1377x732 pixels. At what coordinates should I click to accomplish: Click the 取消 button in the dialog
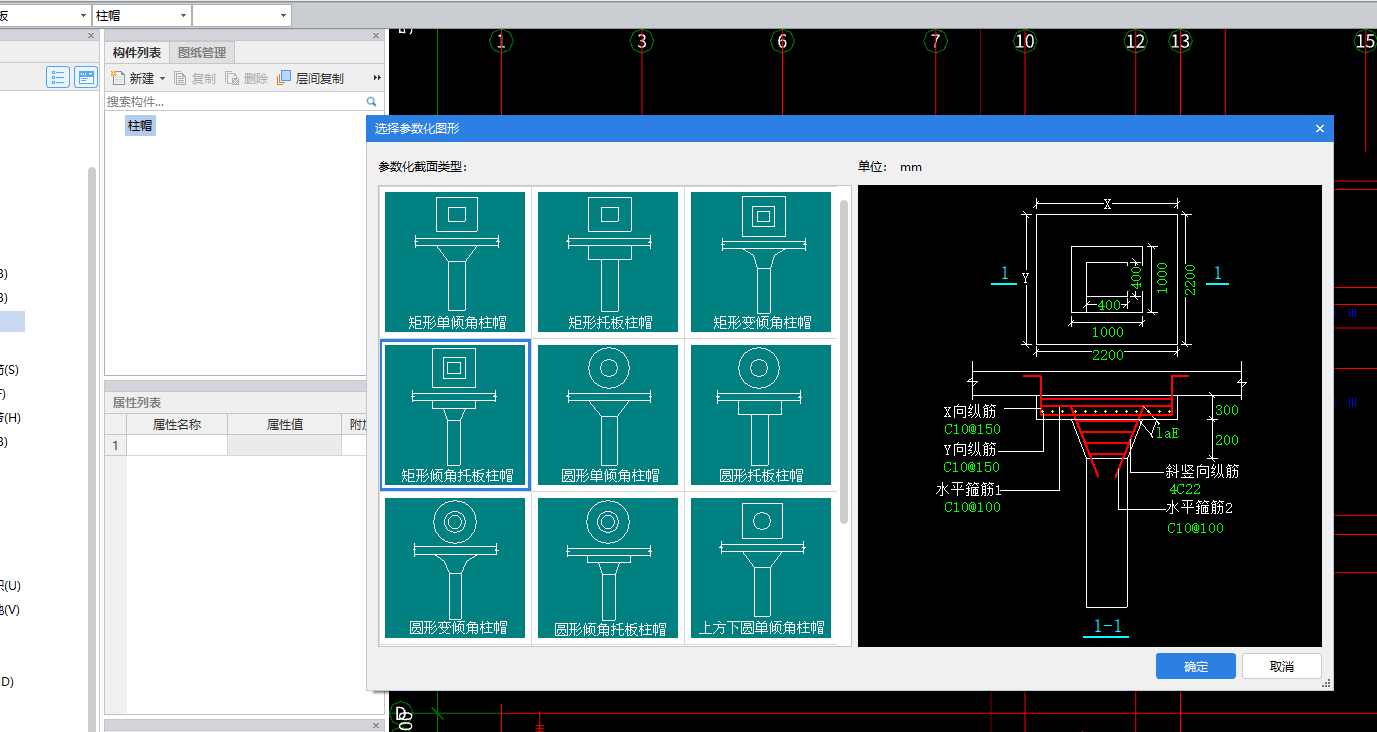(x=1282, y=666)
